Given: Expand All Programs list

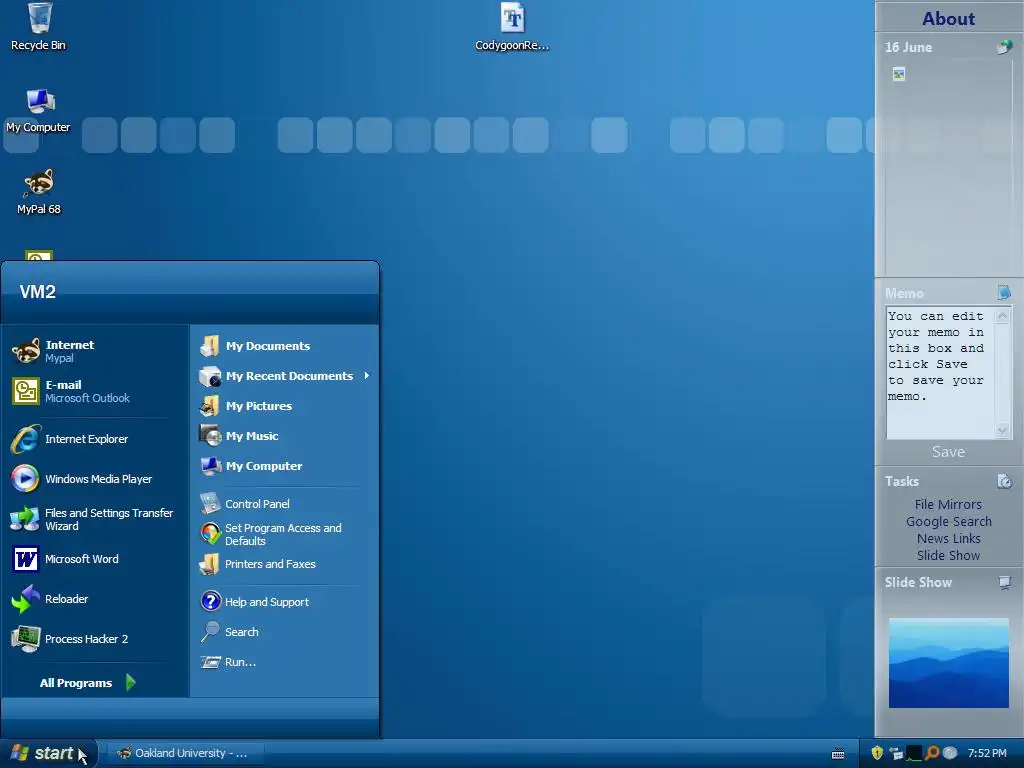Looking at the screenshot, I should click(88, 683).
